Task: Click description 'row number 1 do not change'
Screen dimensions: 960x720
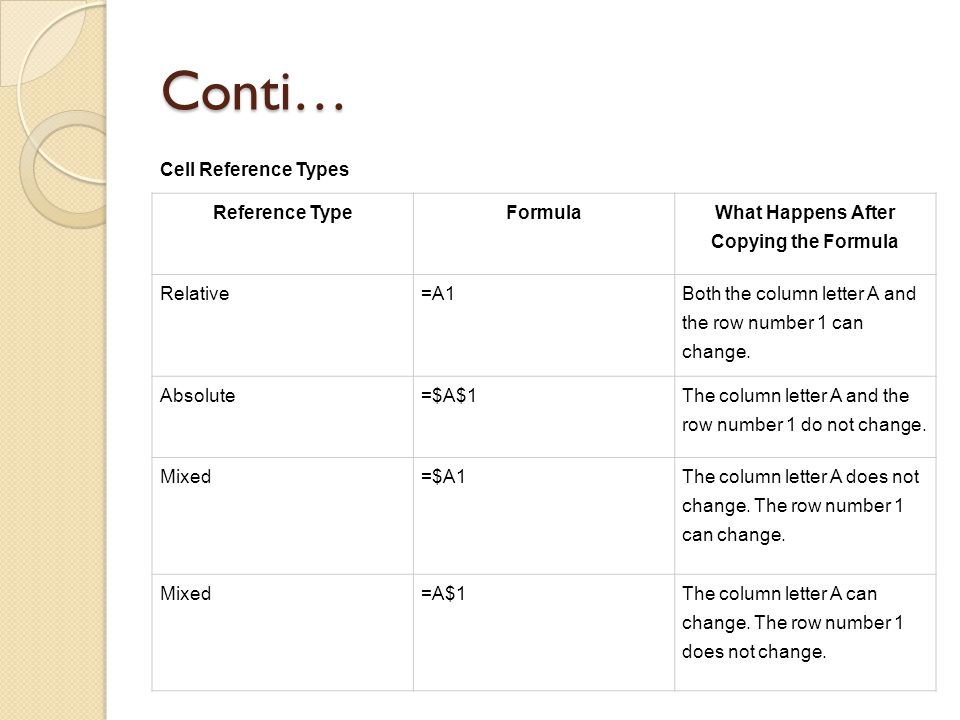Action: click(803, 424)
